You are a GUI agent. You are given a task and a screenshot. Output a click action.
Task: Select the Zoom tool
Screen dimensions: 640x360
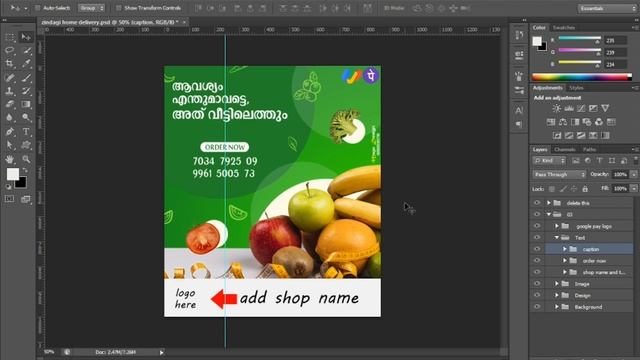[x=26, y=159]
